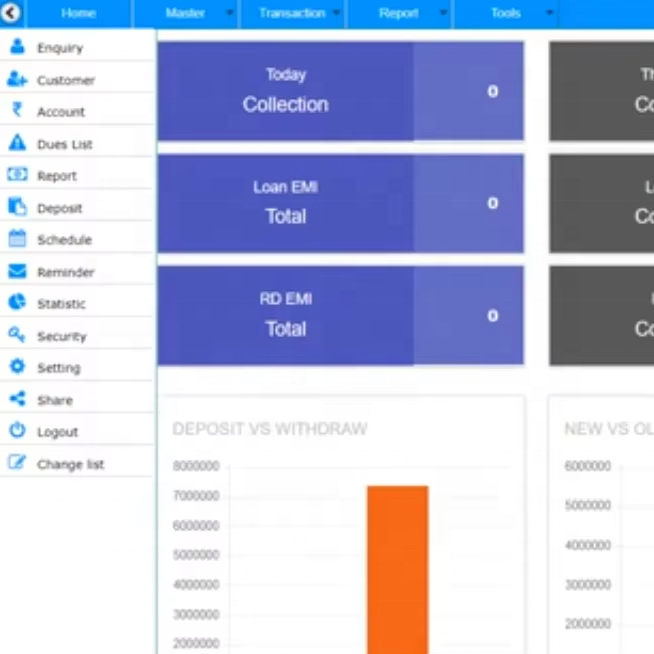The width and height of the screenshot is (654, 654).
Task: Expand the top-bar Report dropdown arrow
Action: [443, 13]
